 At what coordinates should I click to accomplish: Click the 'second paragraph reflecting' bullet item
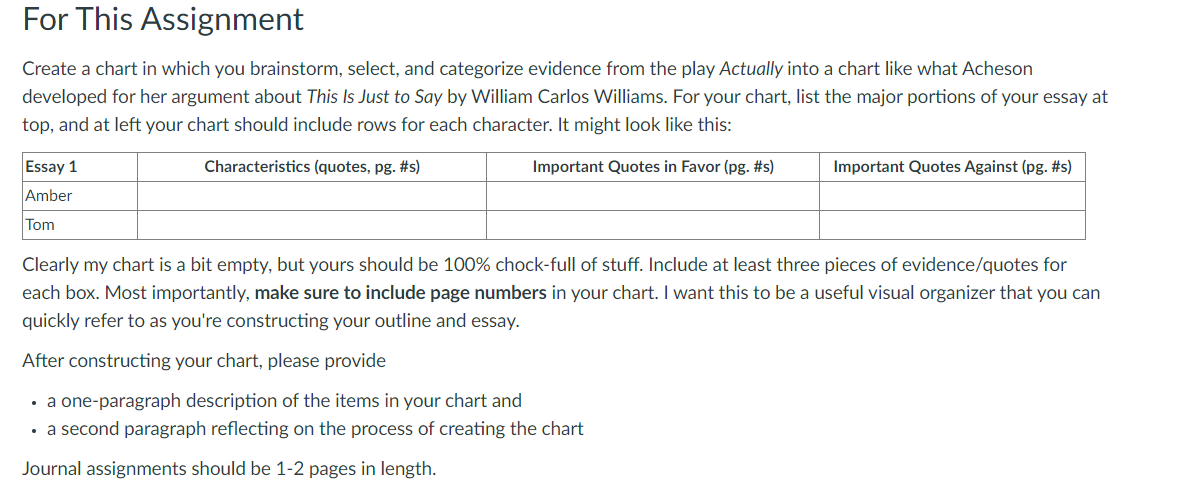pos(315,429)
